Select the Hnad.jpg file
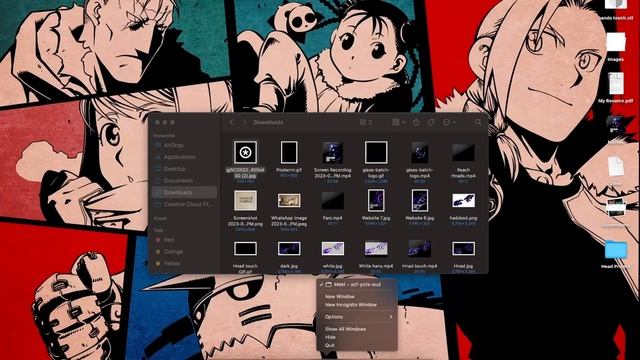 (x=463, y=249)
